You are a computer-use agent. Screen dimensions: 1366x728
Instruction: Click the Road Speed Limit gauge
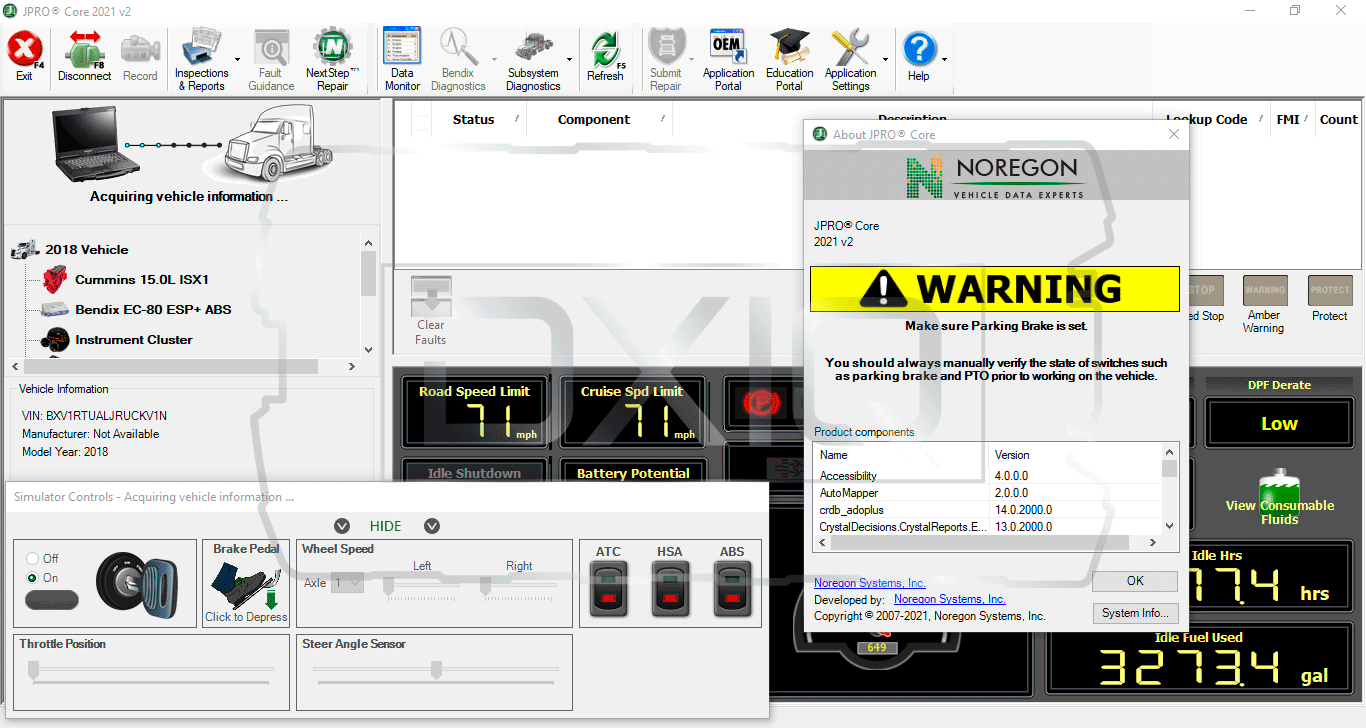point(474,413)
